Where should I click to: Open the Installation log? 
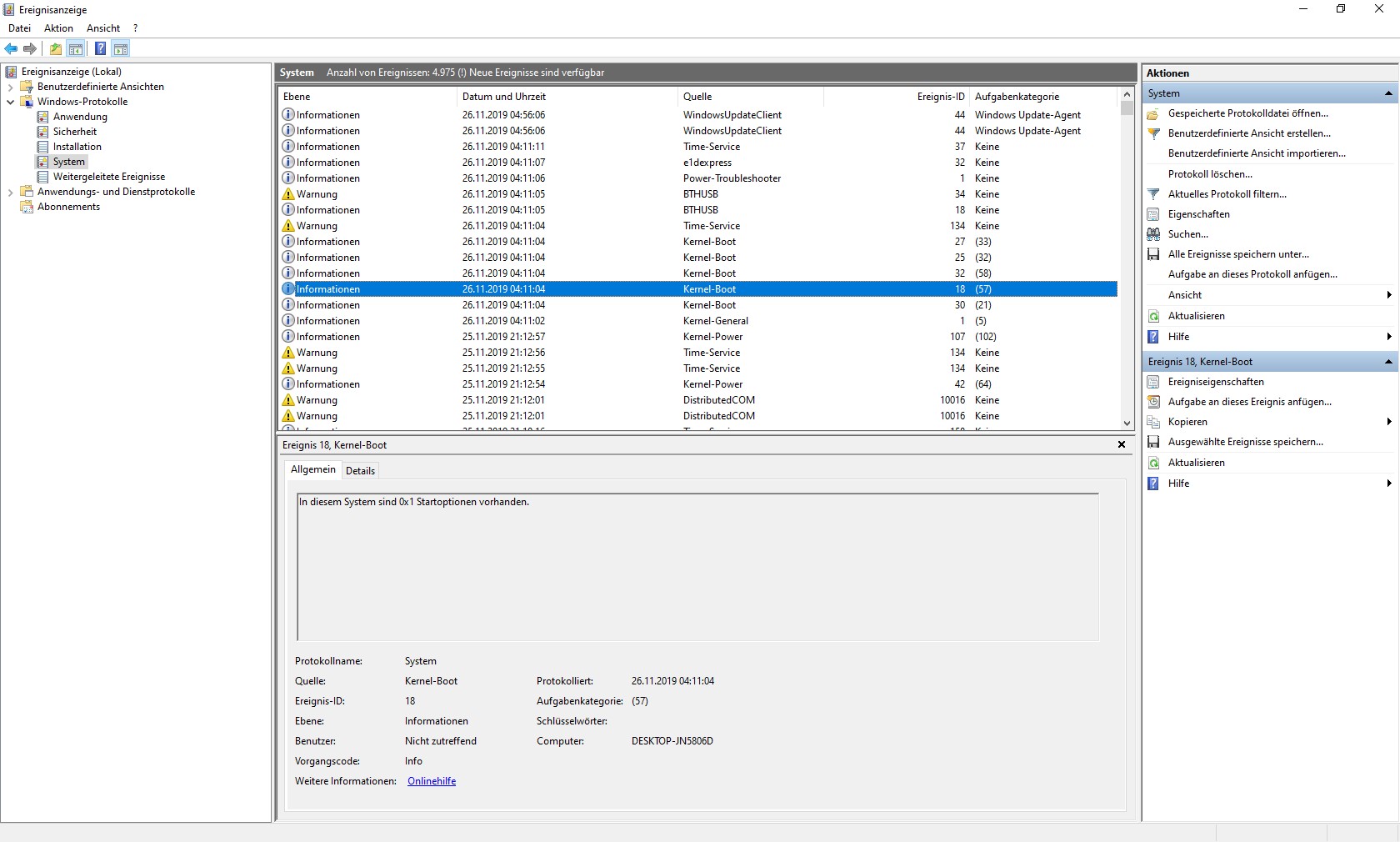[x=77, y=147]
